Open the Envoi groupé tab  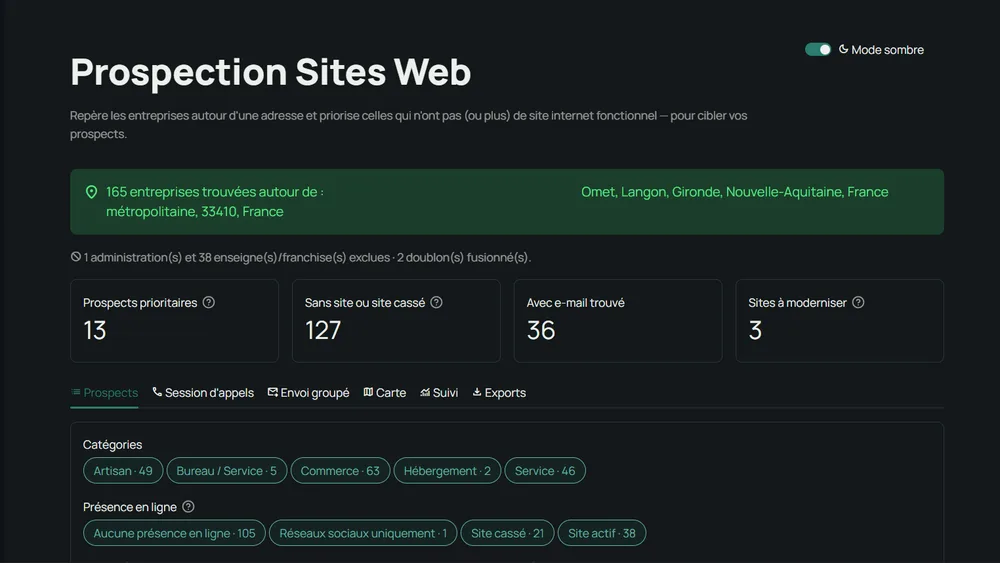[309, 393]
